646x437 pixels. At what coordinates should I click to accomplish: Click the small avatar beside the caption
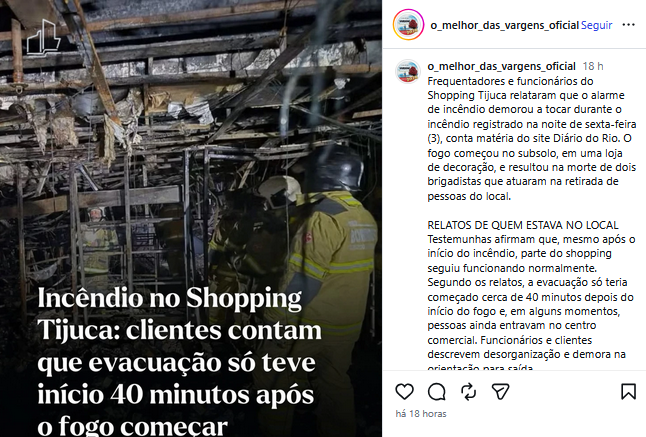(407, 71)
